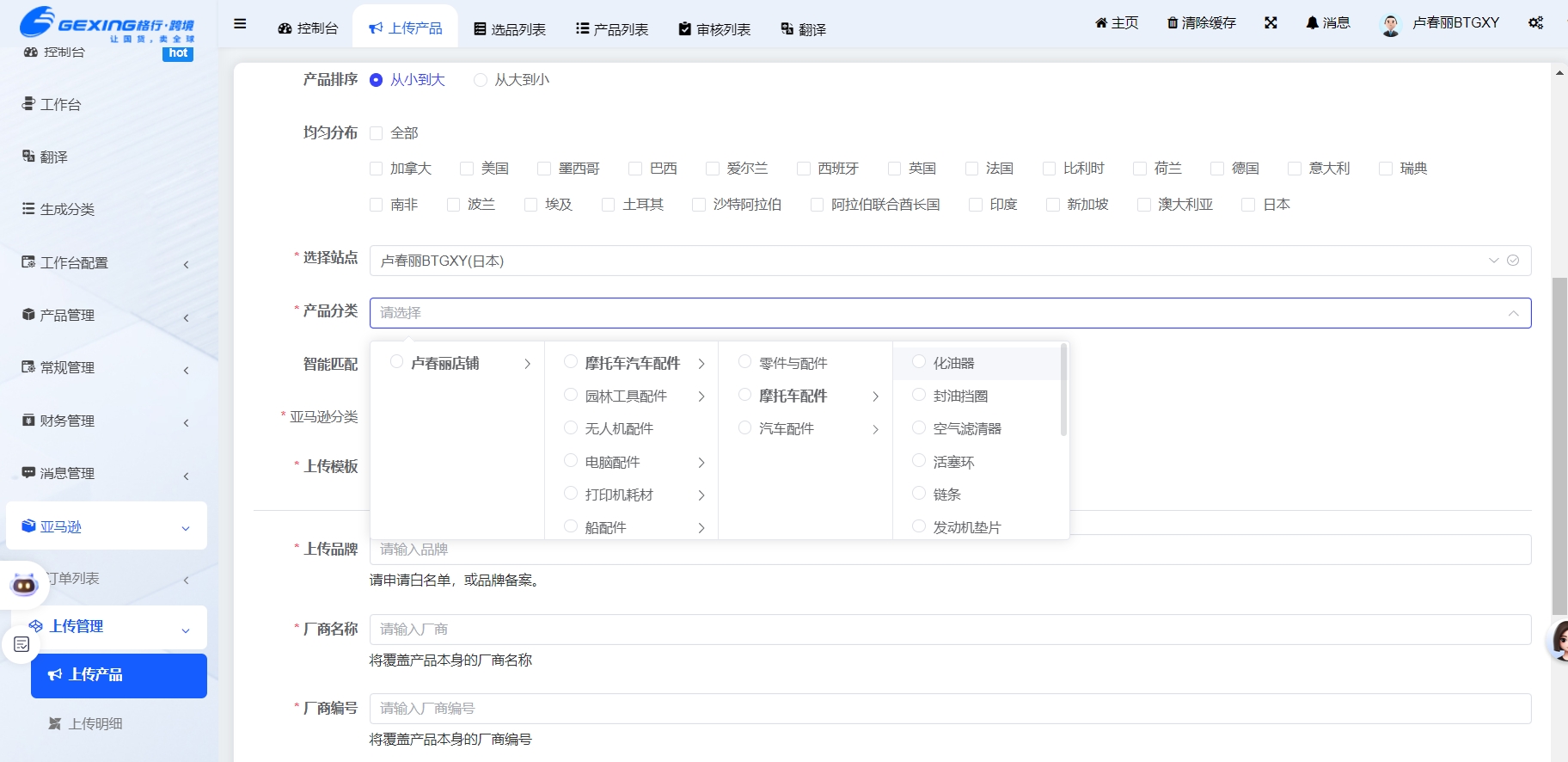Click the 工作台 sidebar link
The width and height of the screenshot is (1568, 762).
coord(60,105)
